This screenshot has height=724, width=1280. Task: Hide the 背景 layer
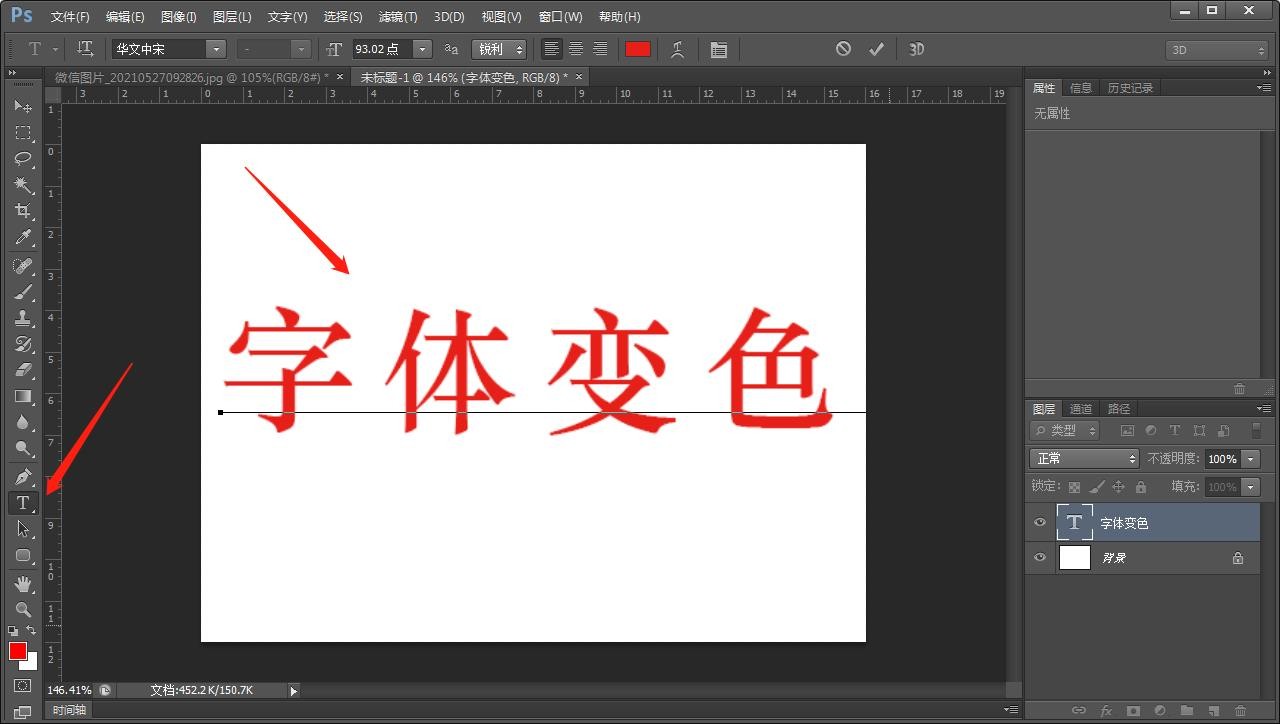point(1040,557)
